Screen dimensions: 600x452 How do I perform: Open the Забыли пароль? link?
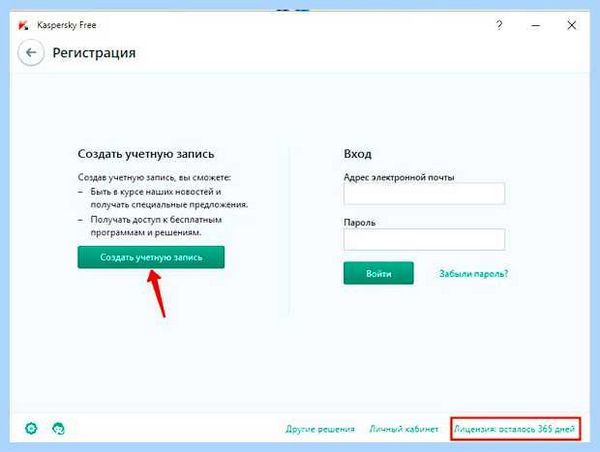(473, 274)
